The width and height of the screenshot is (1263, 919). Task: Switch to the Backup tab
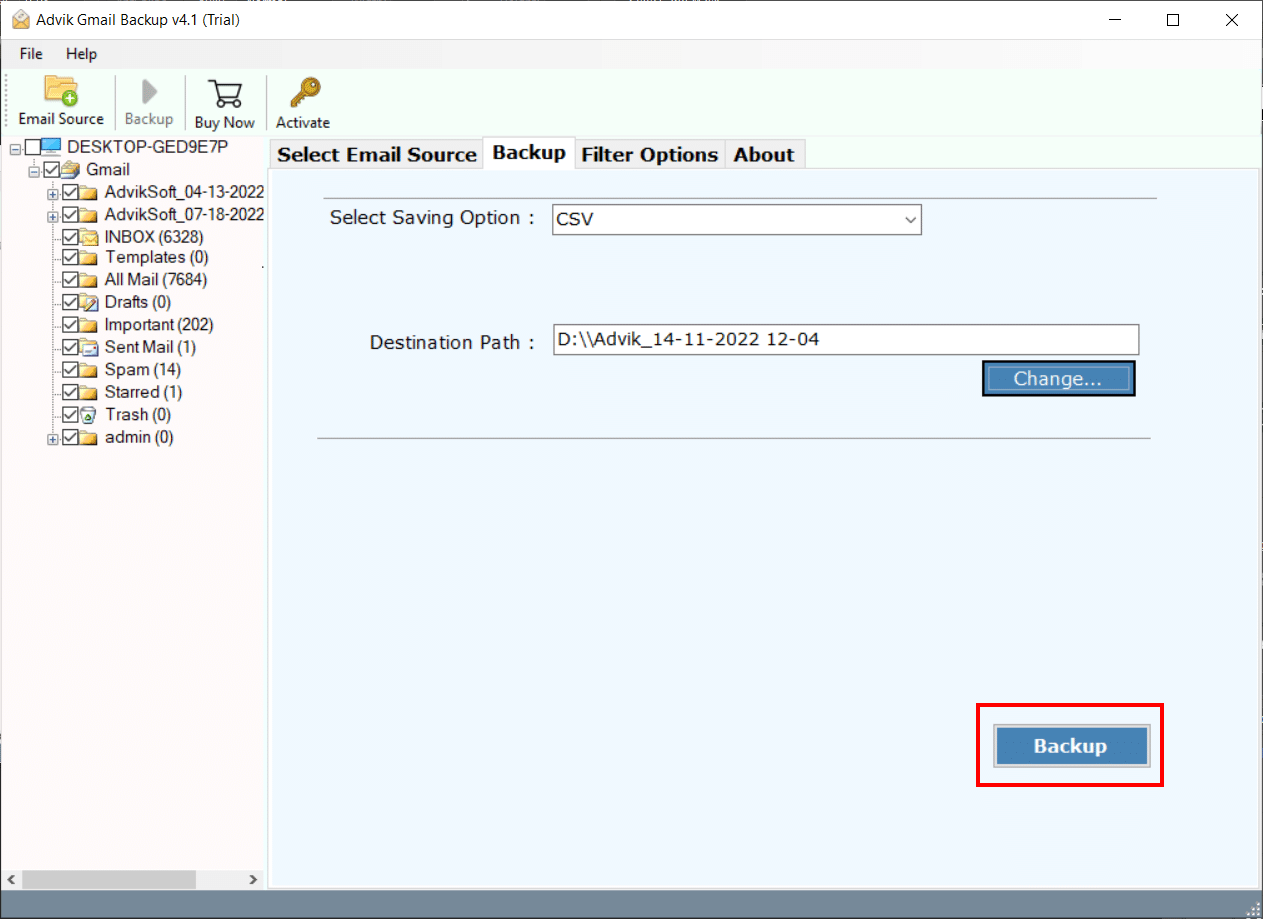tap(529, 152)
